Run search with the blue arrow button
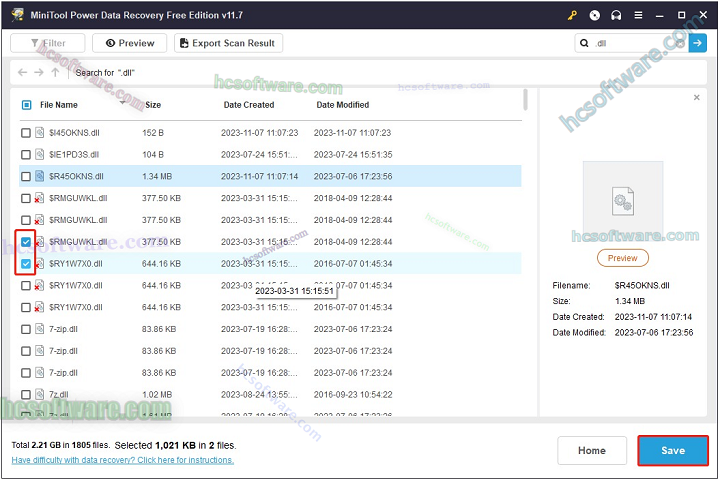 pyautogui.click(x=698, y=43)
